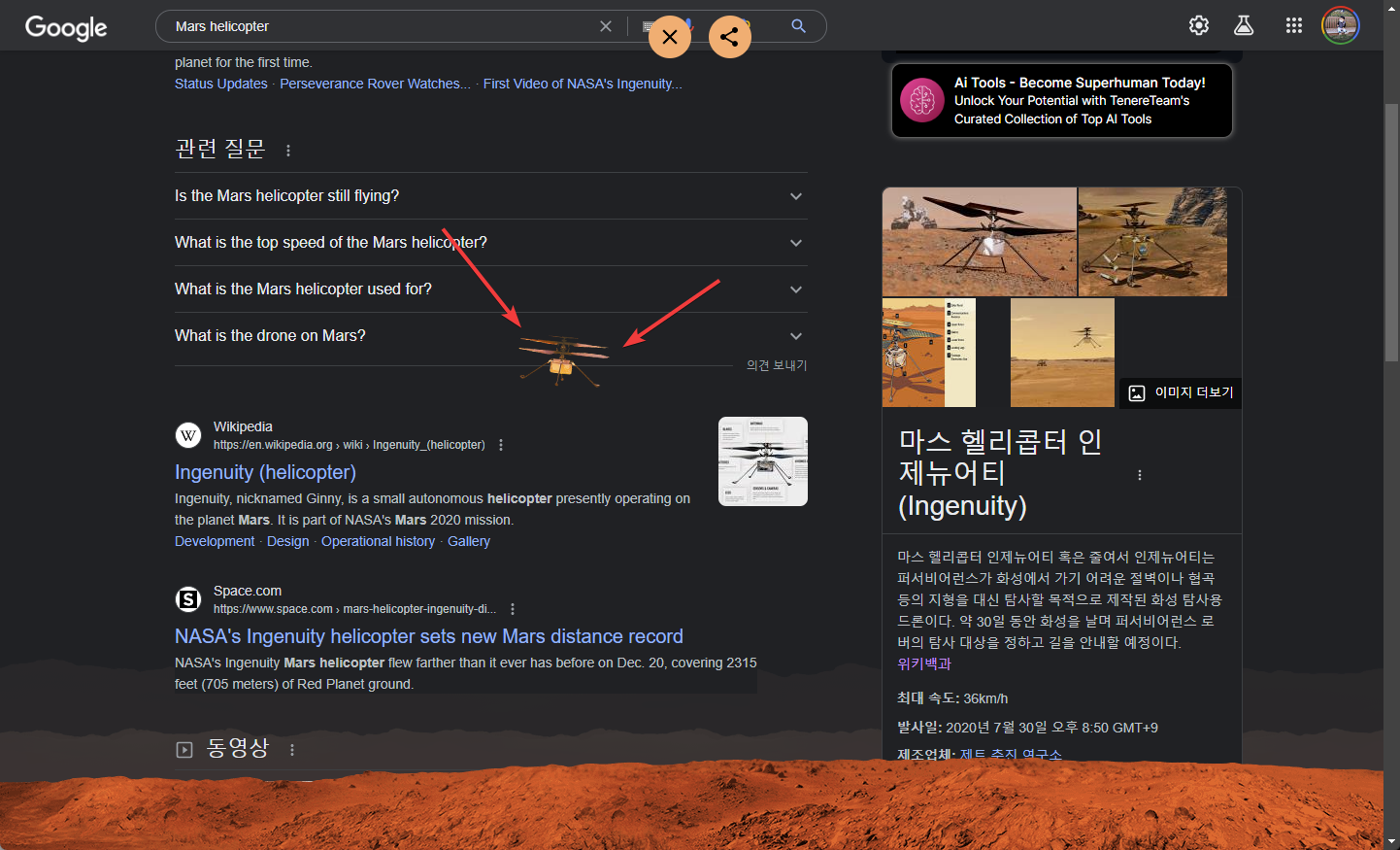Open Design sitelink
The image size is (1400, 850).
click(x=288, y=541)
